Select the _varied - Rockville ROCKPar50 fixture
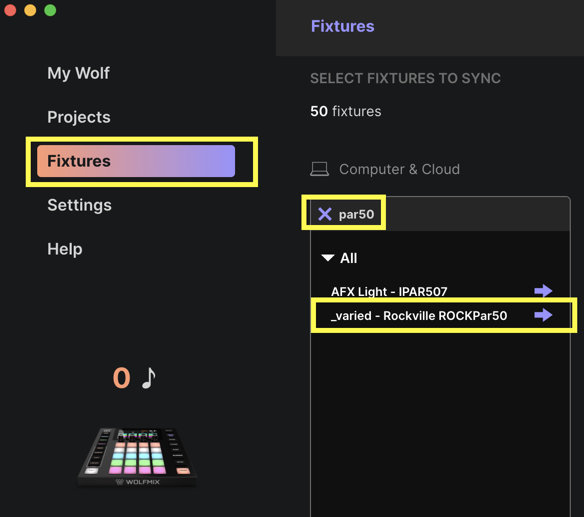This screenshot has height=517, width=584. click(x=419, y=315)
